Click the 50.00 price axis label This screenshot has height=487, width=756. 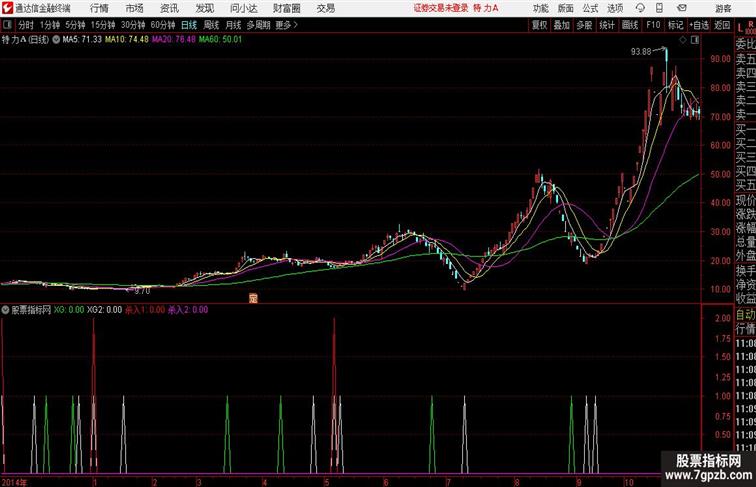[720, 174]
